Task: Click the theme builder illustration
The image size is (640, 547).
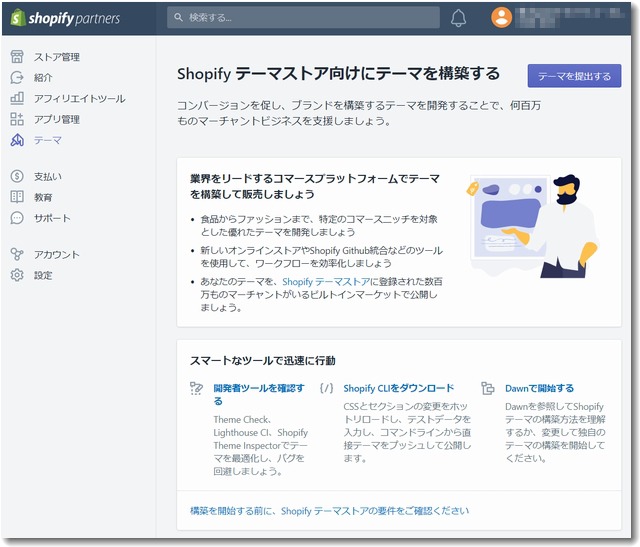Action: (x=532, y=227)
